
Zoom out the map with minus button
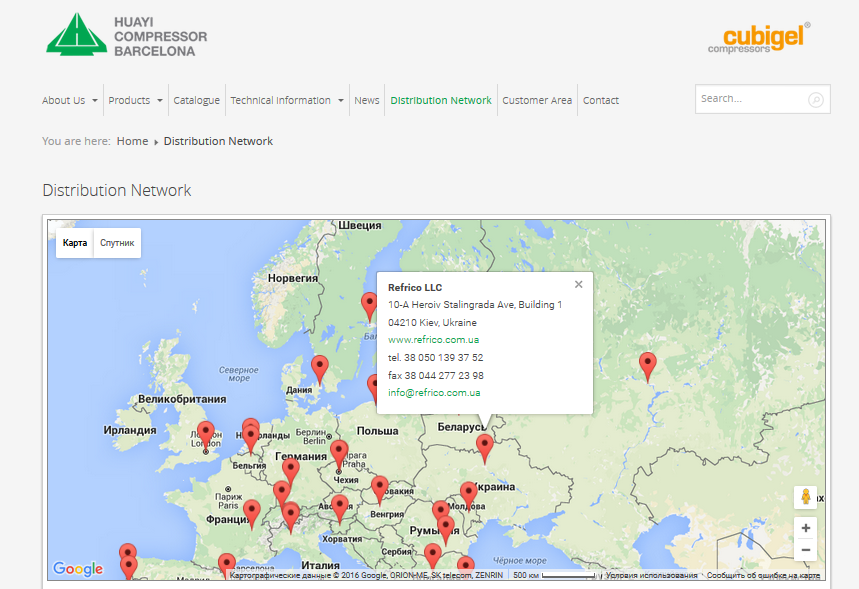805,550
